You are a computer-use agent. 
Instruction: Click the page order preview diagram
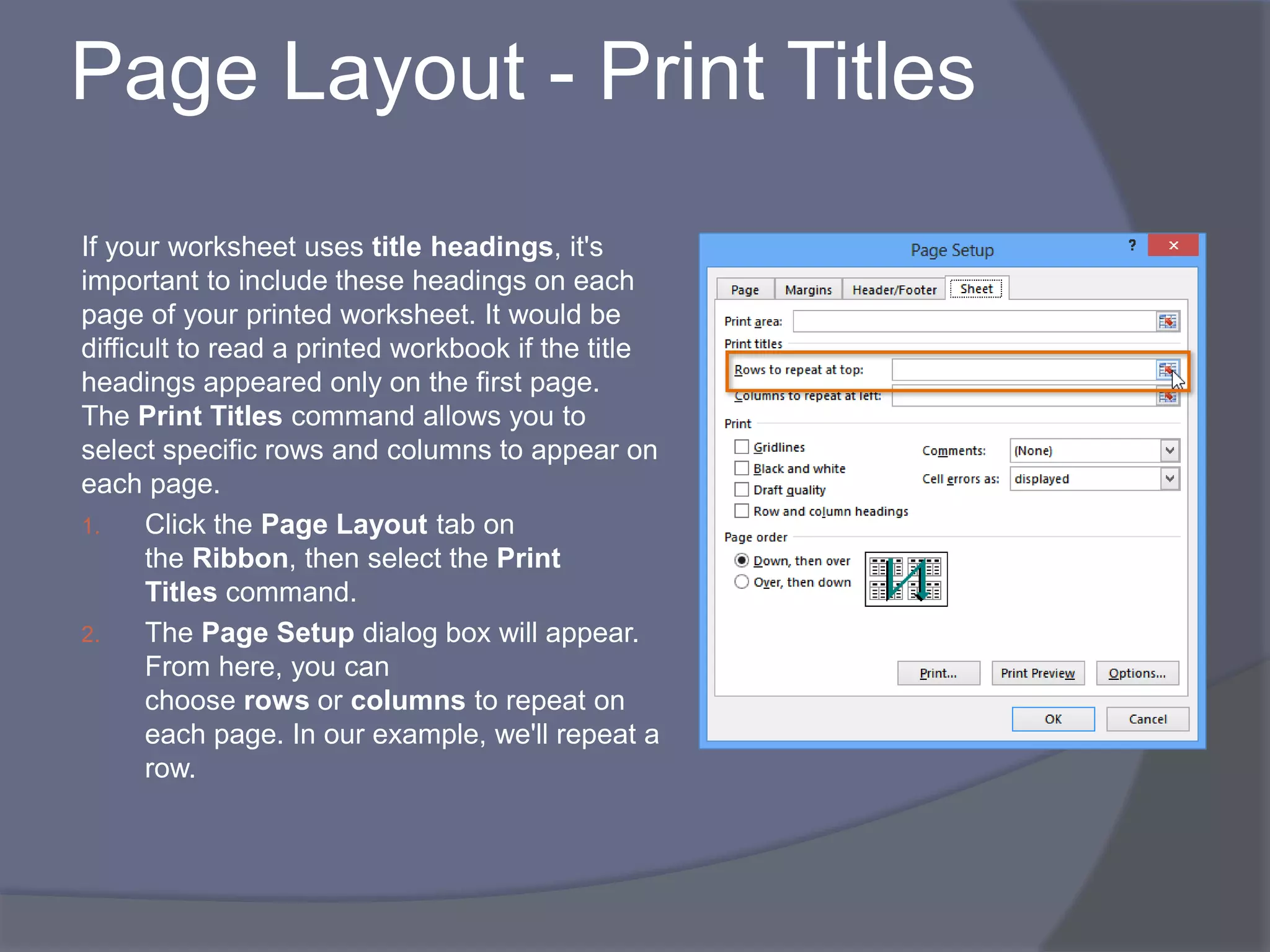(906, 579)
